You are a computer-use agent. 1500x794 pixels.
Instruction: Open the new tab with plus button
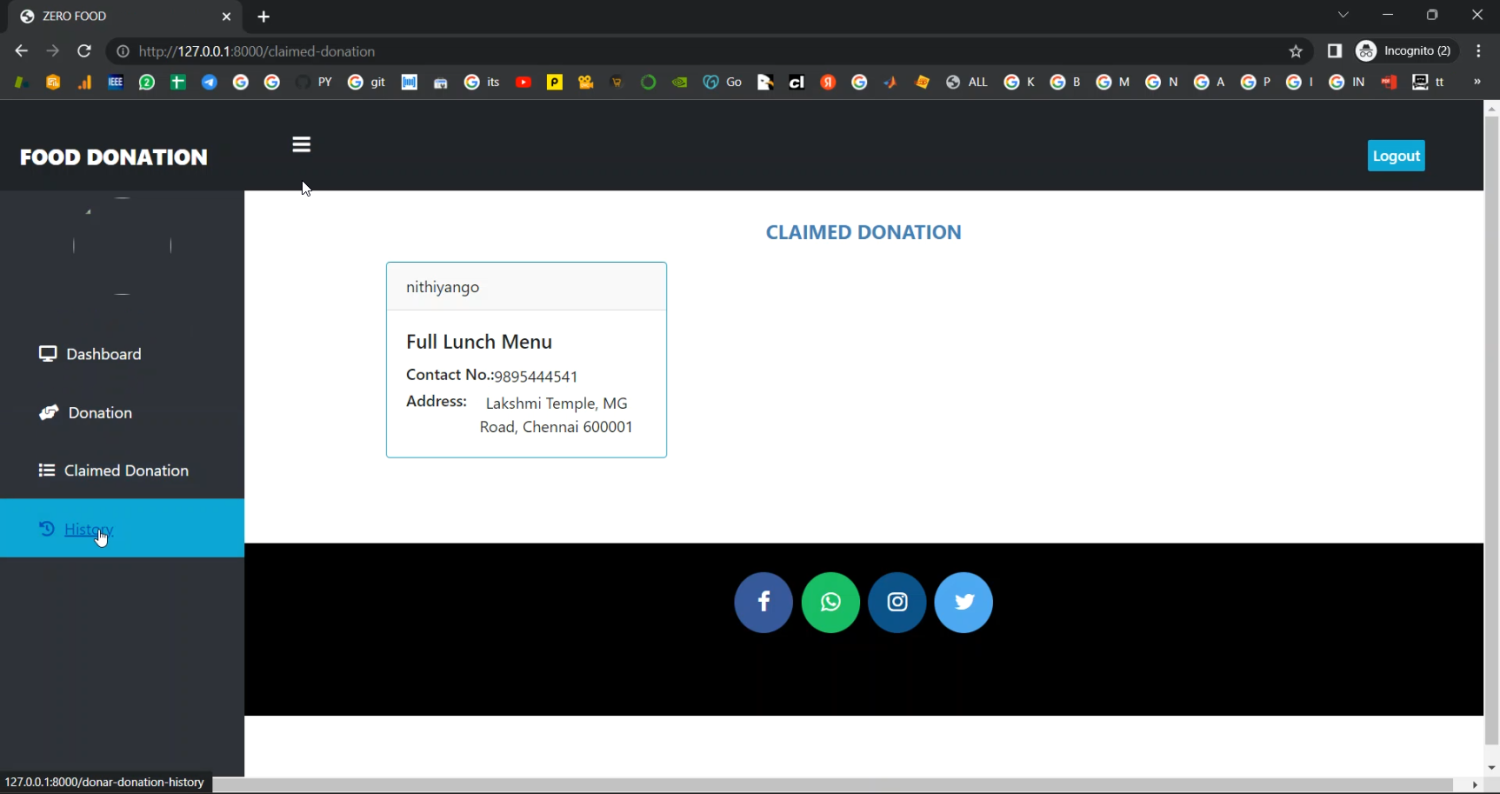tap(264, 17)
